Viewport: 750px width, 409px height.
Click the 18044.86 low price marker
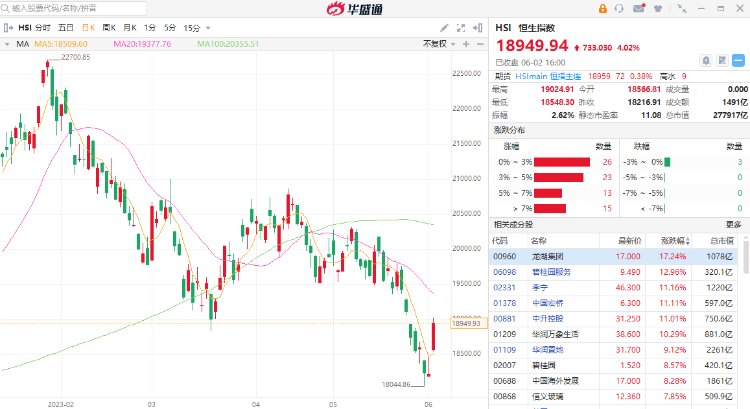coord(396,384)
